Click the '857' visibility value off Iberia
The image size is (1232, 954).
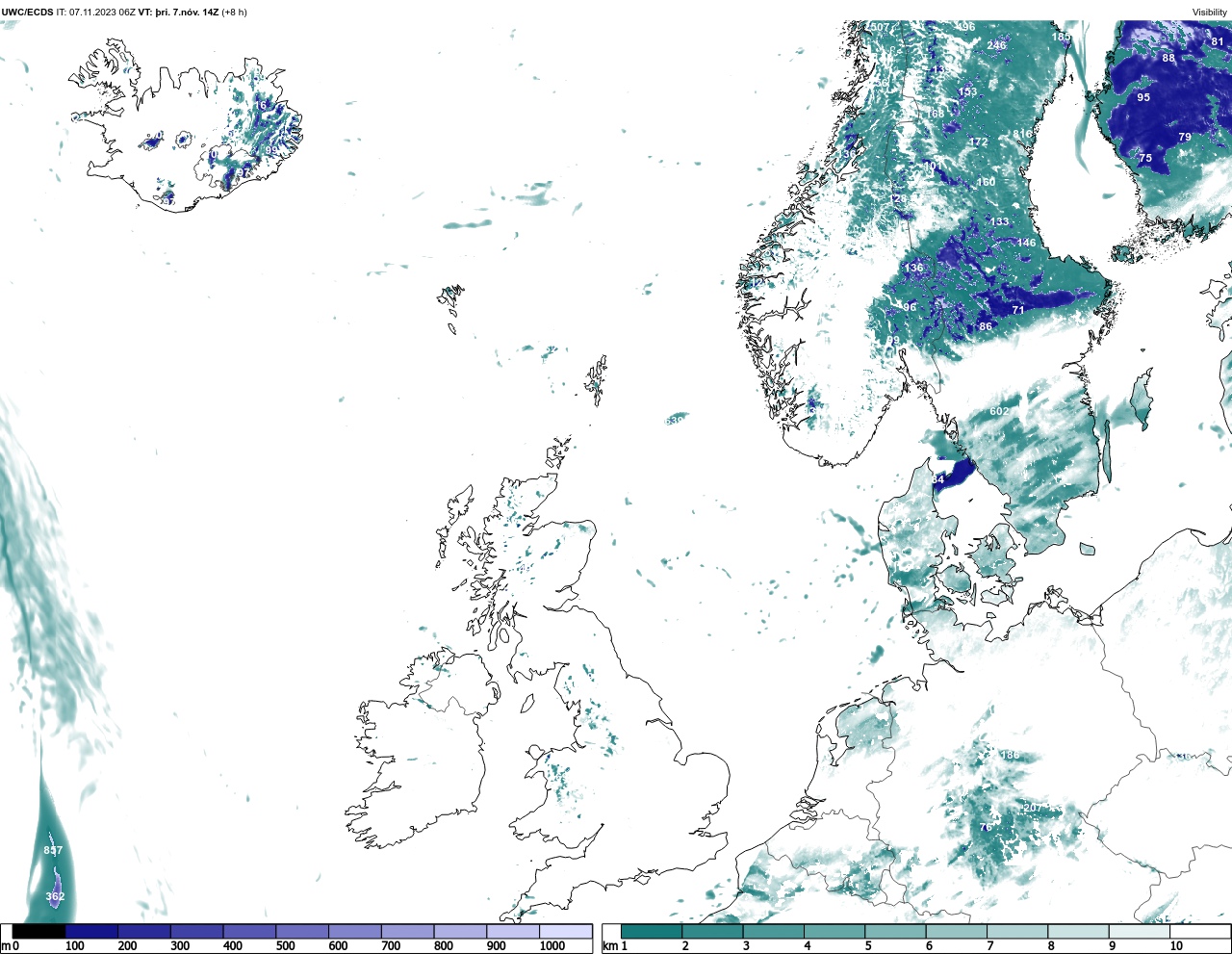53,850
